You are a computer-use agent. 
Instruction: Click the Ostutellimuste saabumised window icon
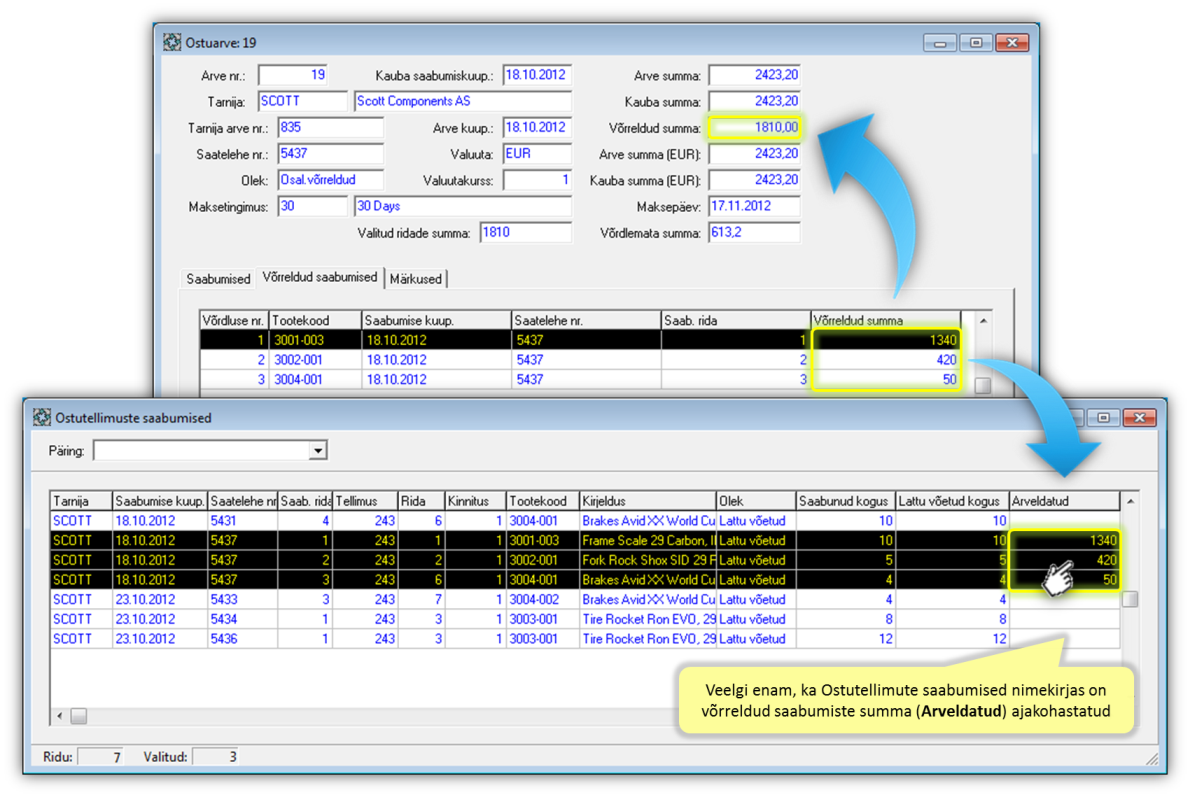42,418
